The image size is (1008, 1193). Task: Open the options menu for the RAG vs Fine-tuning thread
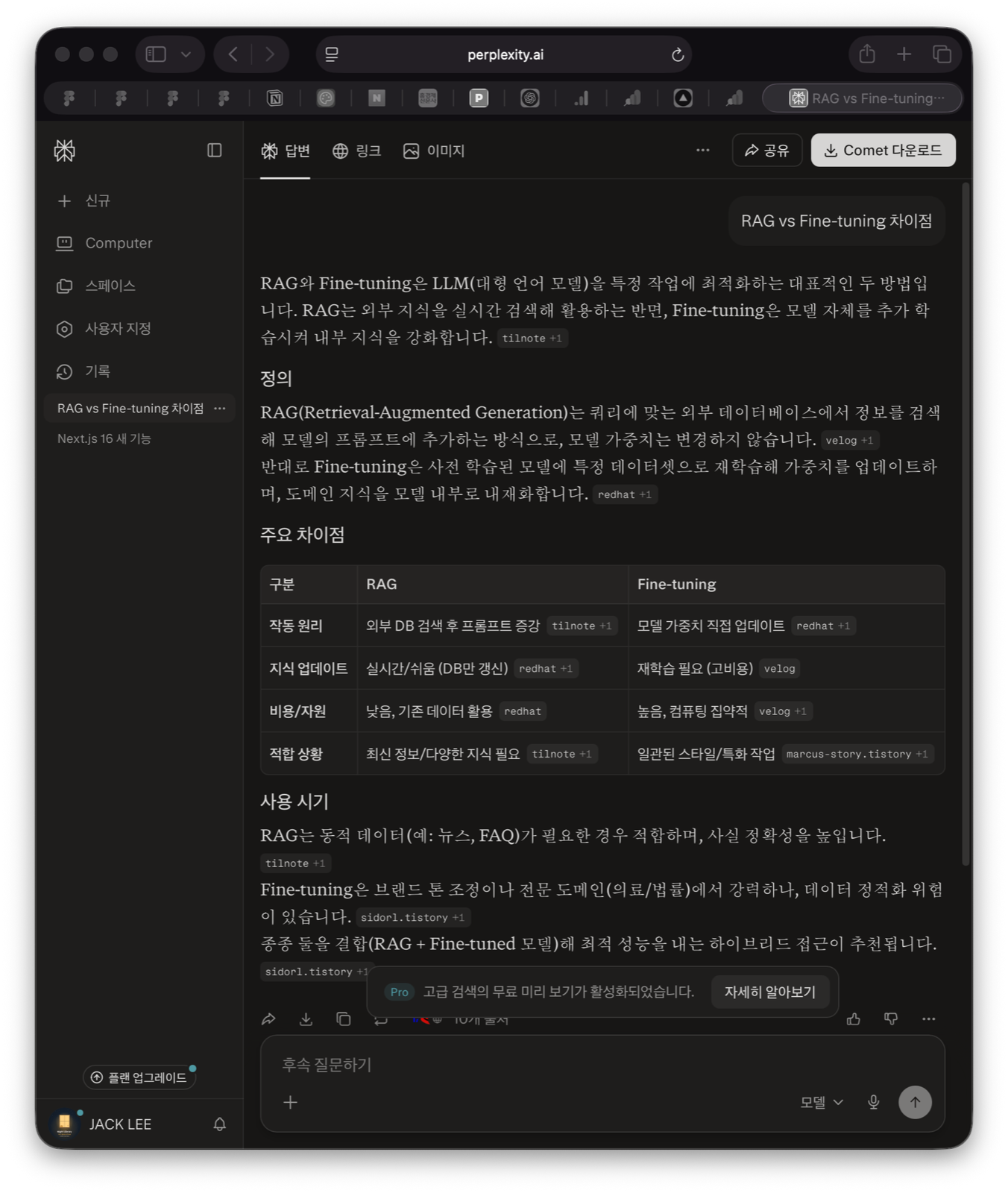pyautogui.click(x=219, y=409)
